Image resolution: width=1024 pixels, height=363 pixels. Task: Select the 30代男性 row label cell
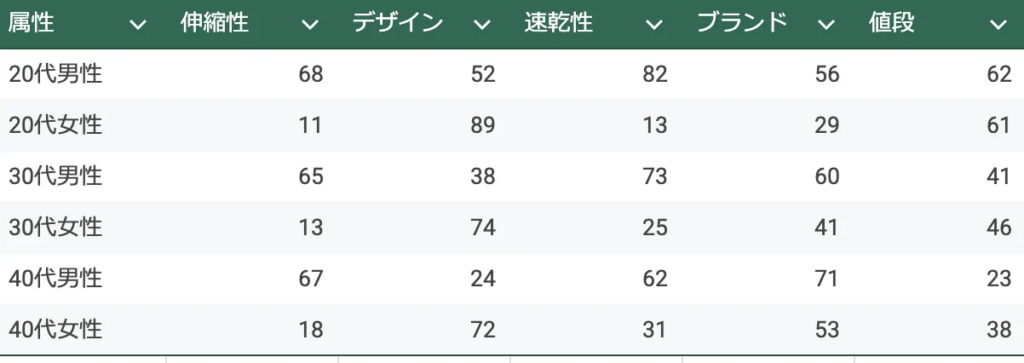click(84, 176)
